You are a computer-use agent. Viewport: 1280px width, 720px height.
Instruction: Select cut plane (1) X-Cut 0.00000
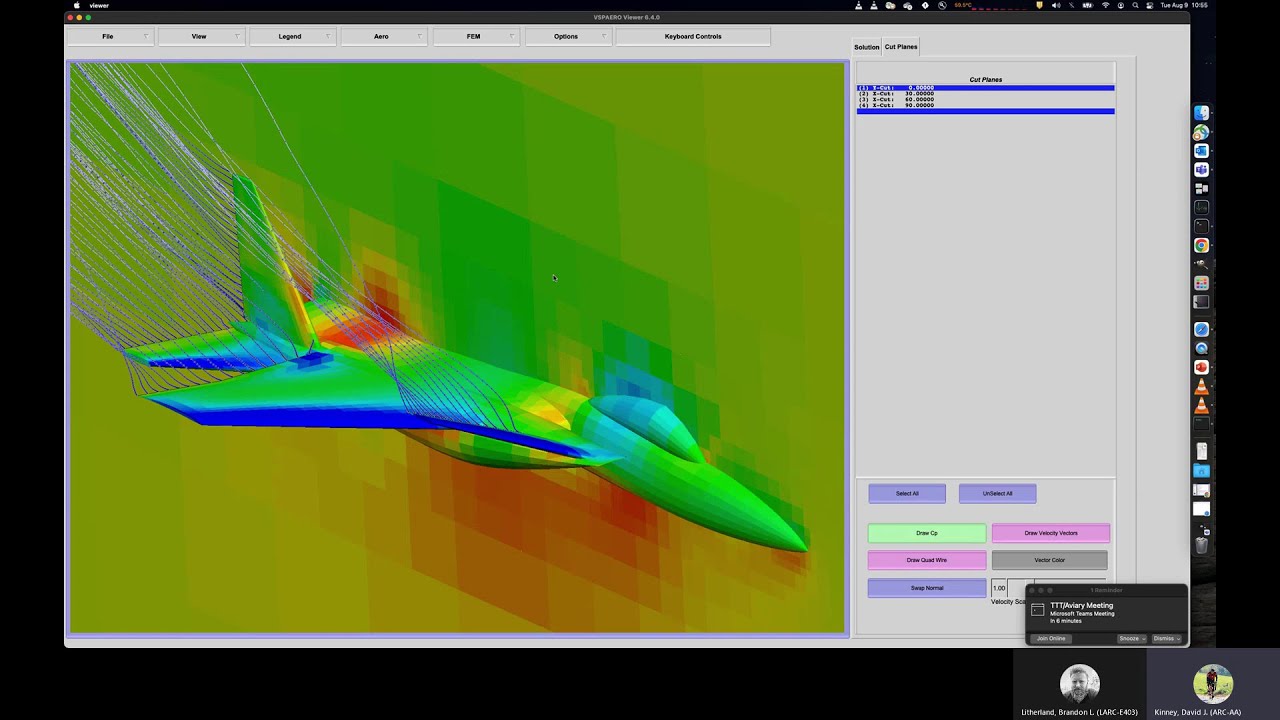pyautogui.click(x=985, y=88)
